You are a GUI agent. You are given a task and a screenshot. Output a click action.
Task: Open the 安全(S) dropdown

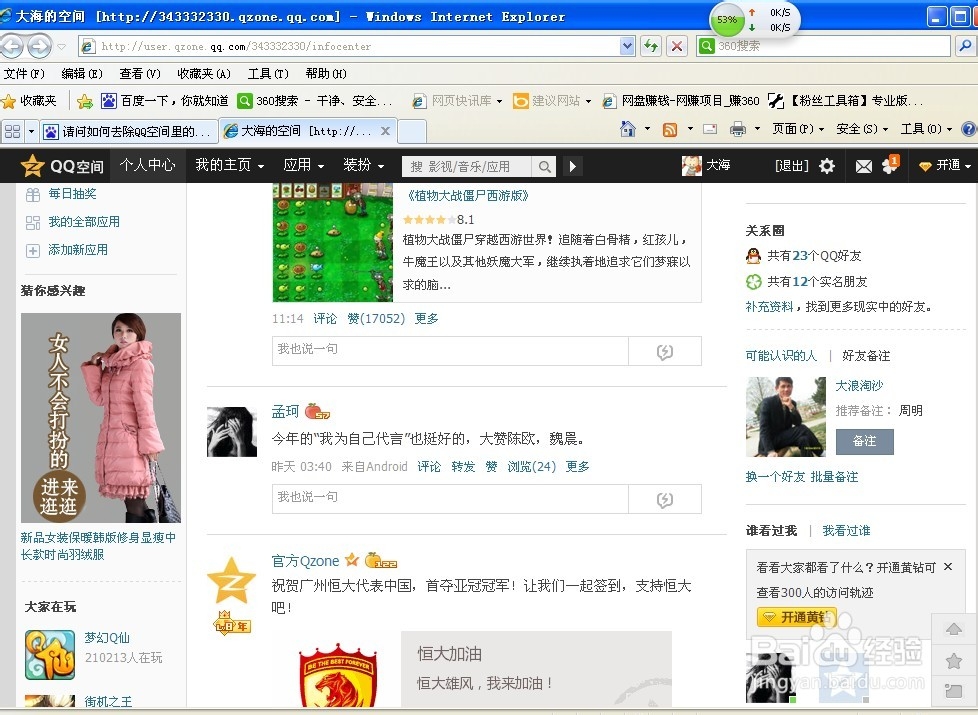[x=862, y=129]
